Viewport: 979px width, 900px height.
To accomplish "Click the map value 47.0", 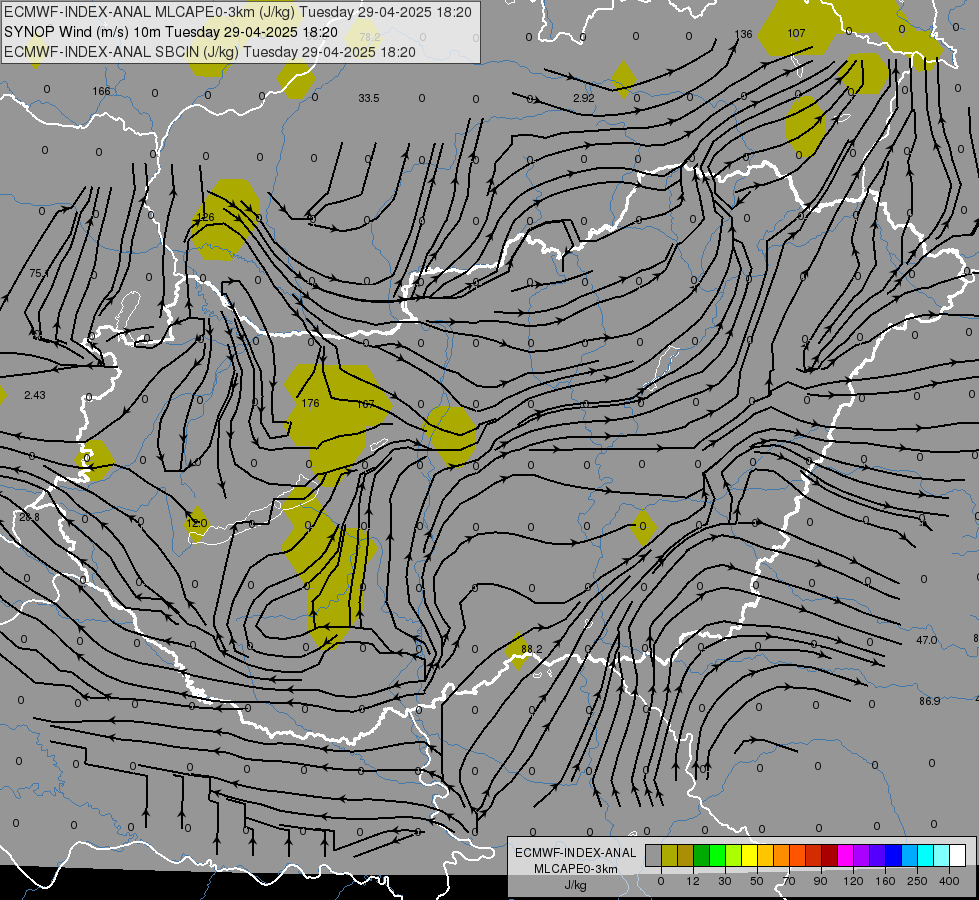I will pyautogui.click(x=927, y=640).
